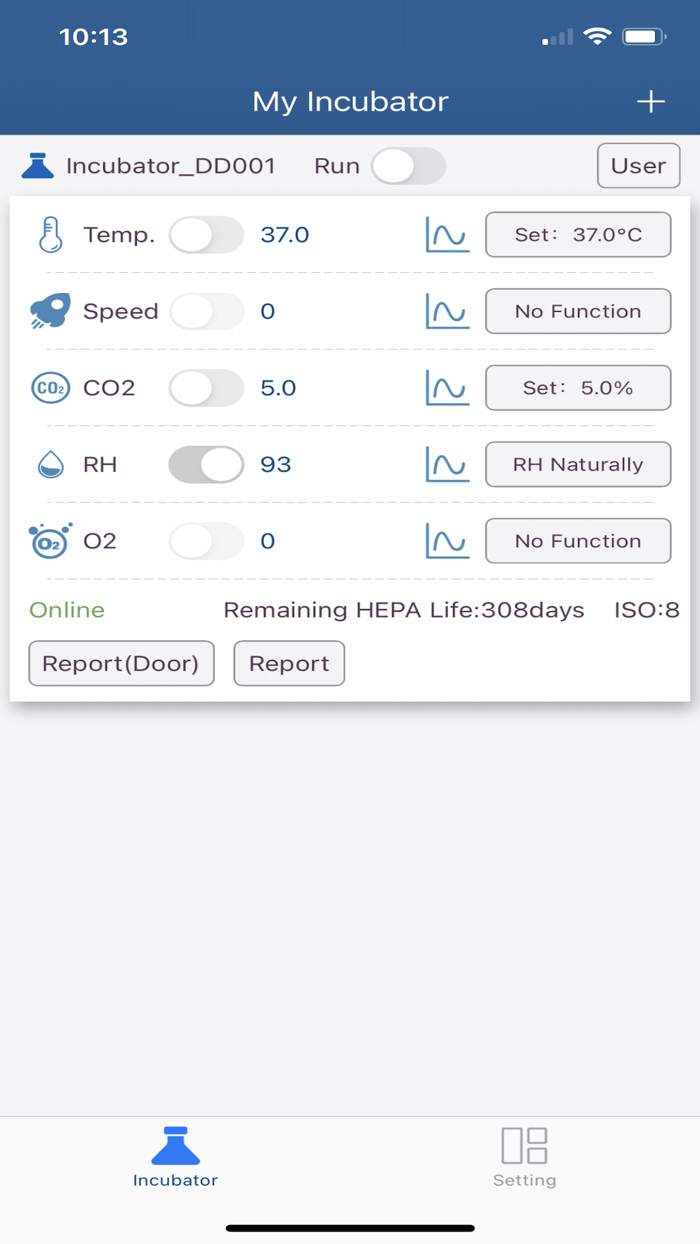
Task: Tap the thermometer icon beside Temp.
Action: point(50,235)
